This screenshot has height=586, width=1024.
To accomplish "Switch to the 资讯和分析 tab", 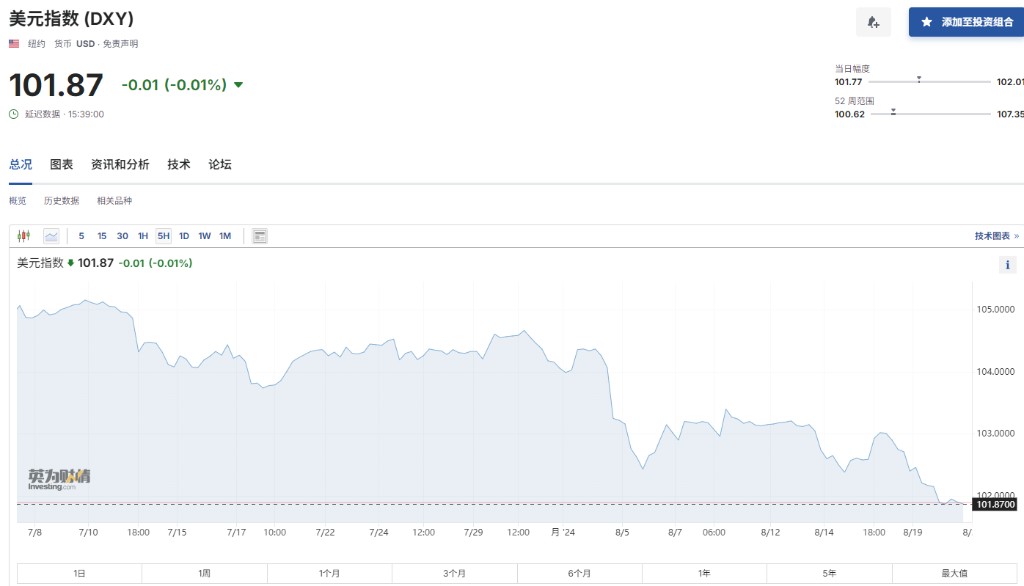I will [x=120, y=165].
